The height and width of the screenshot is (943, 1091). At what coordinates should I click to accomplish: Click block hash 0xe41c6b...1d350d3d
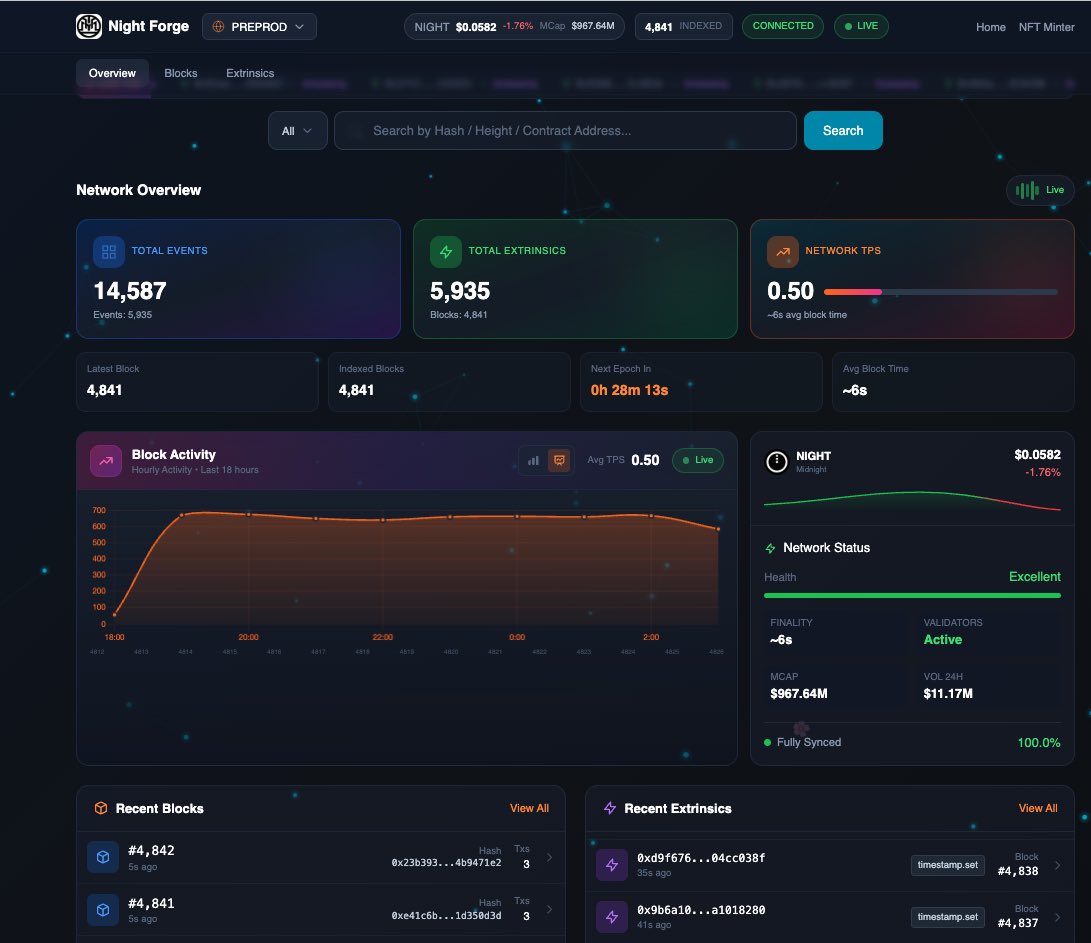[x=446, y=916]
